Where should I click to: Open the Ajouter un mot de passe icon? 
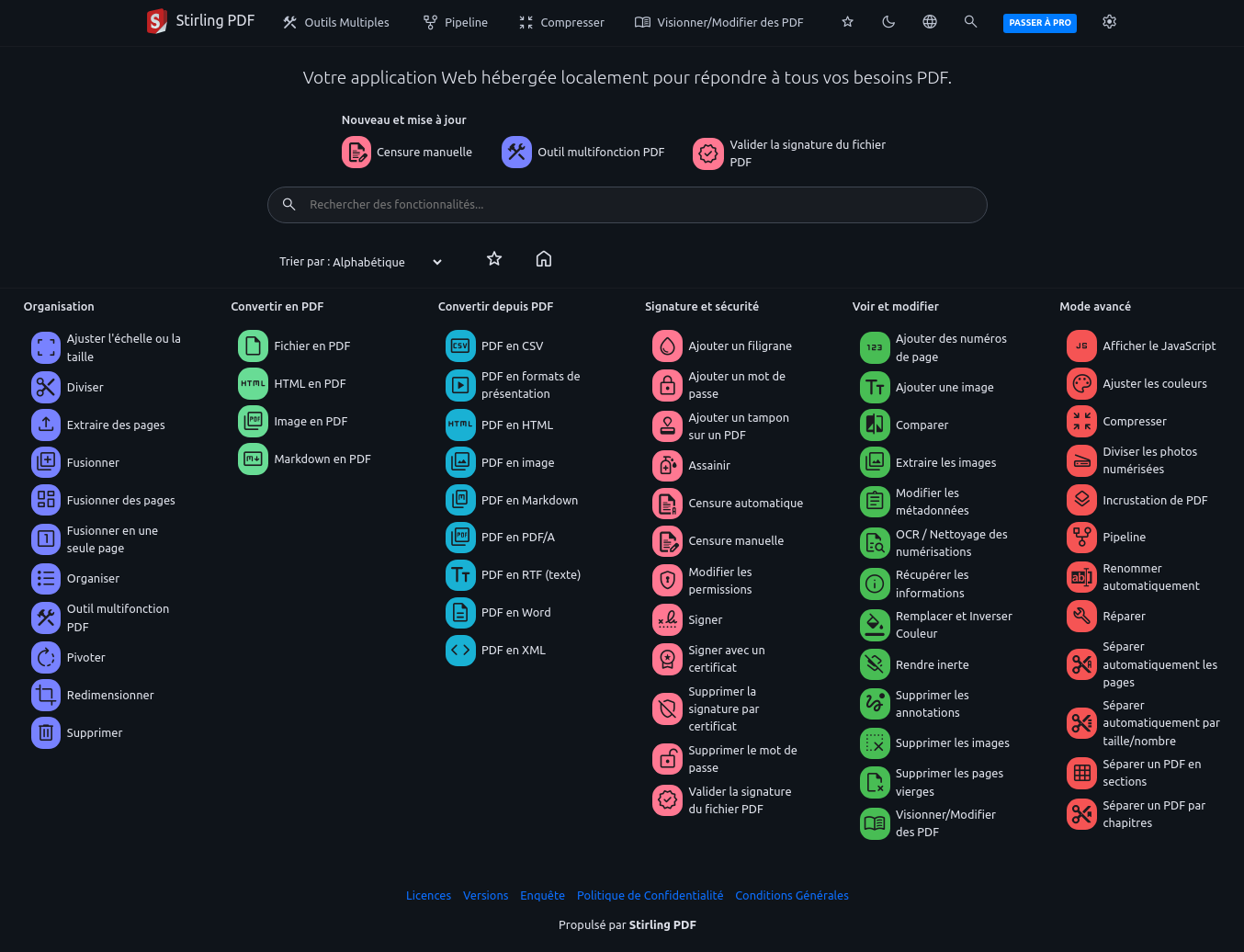coord(667,384)
